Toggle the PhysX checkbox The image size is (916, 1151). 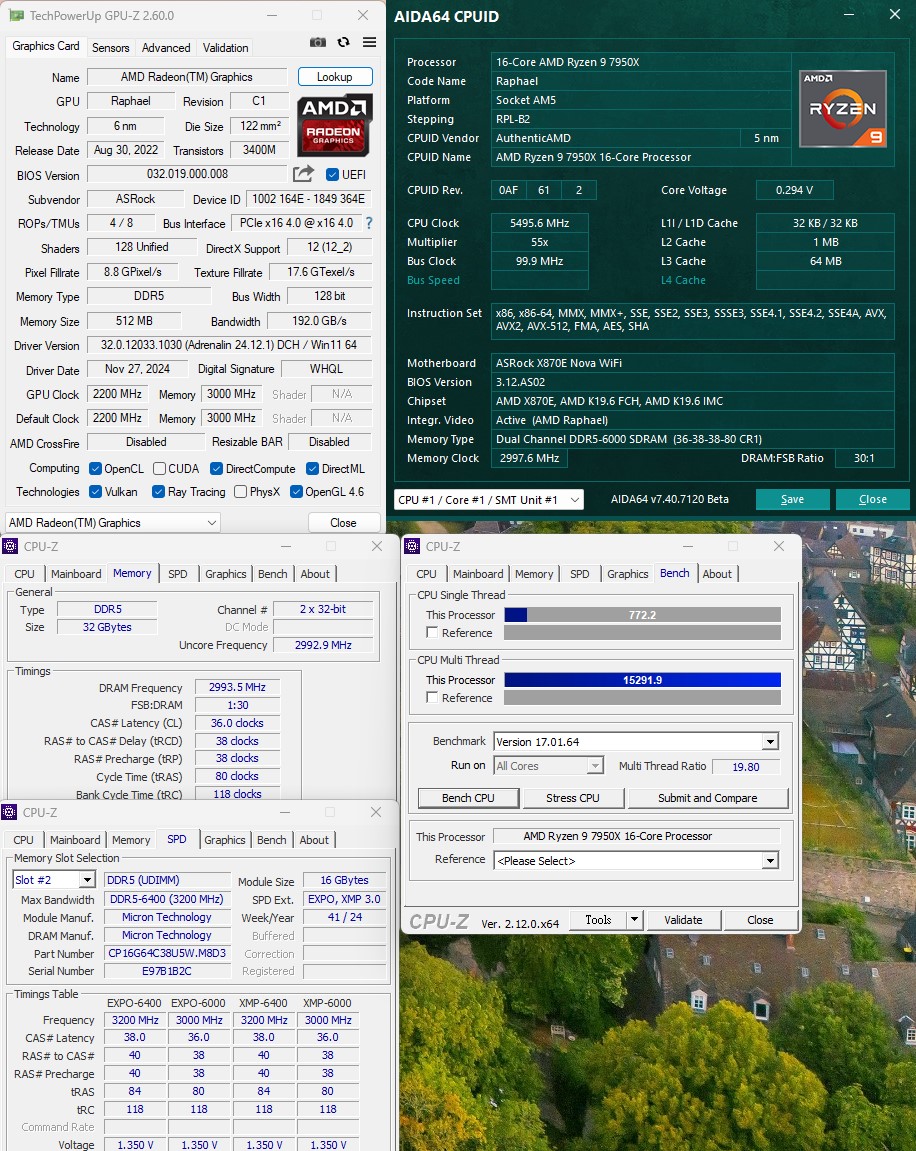[241, 492]
